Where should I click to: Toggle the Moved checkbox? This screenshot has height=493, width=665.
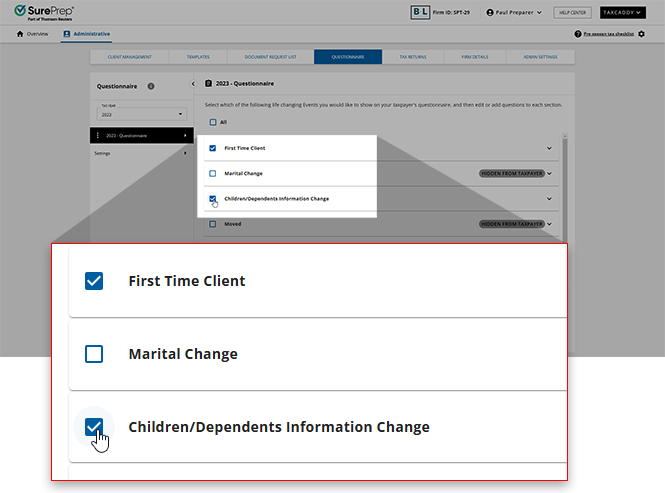(213, 224)
